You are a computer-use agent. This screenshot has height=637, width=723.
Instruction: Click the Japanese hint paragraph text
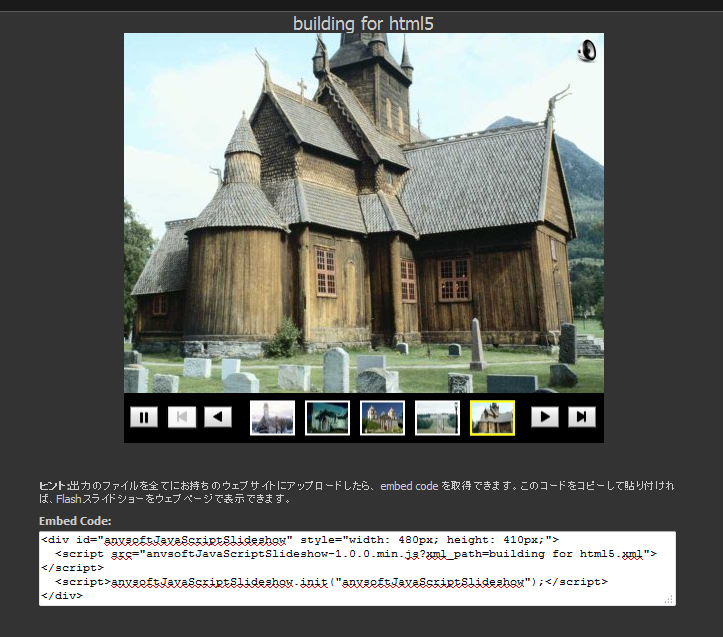click(x=356, y=492)
